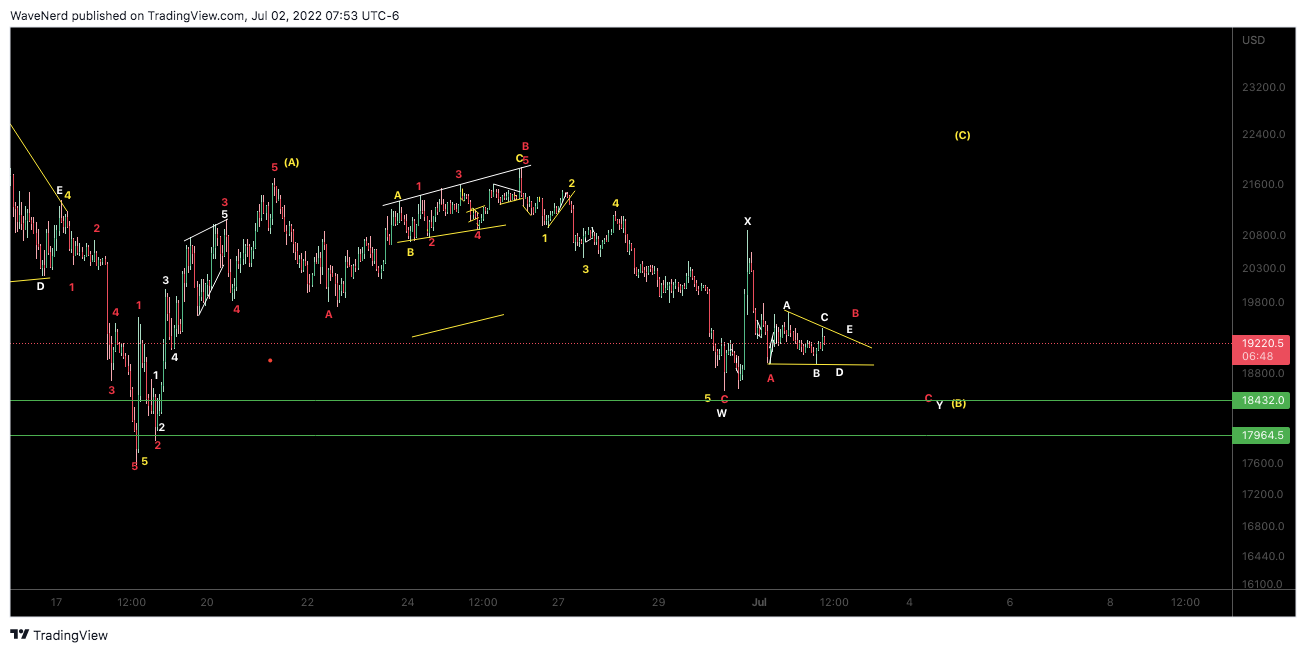Click the green 17964.5 price tag
This screenshot has width=1306, height=652.
(x=1262, y=435)
